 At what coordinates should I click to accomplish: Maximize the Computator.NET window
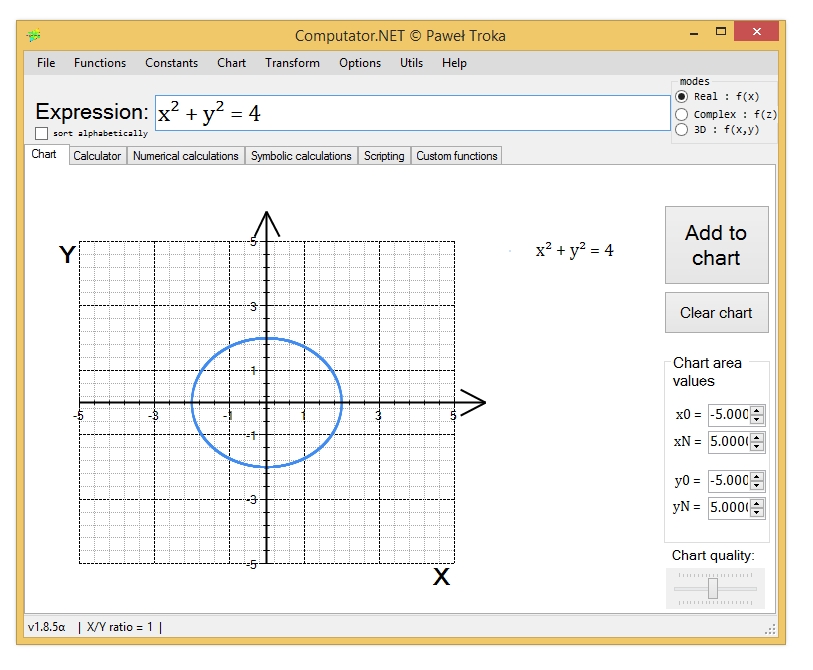click(721, 32)
